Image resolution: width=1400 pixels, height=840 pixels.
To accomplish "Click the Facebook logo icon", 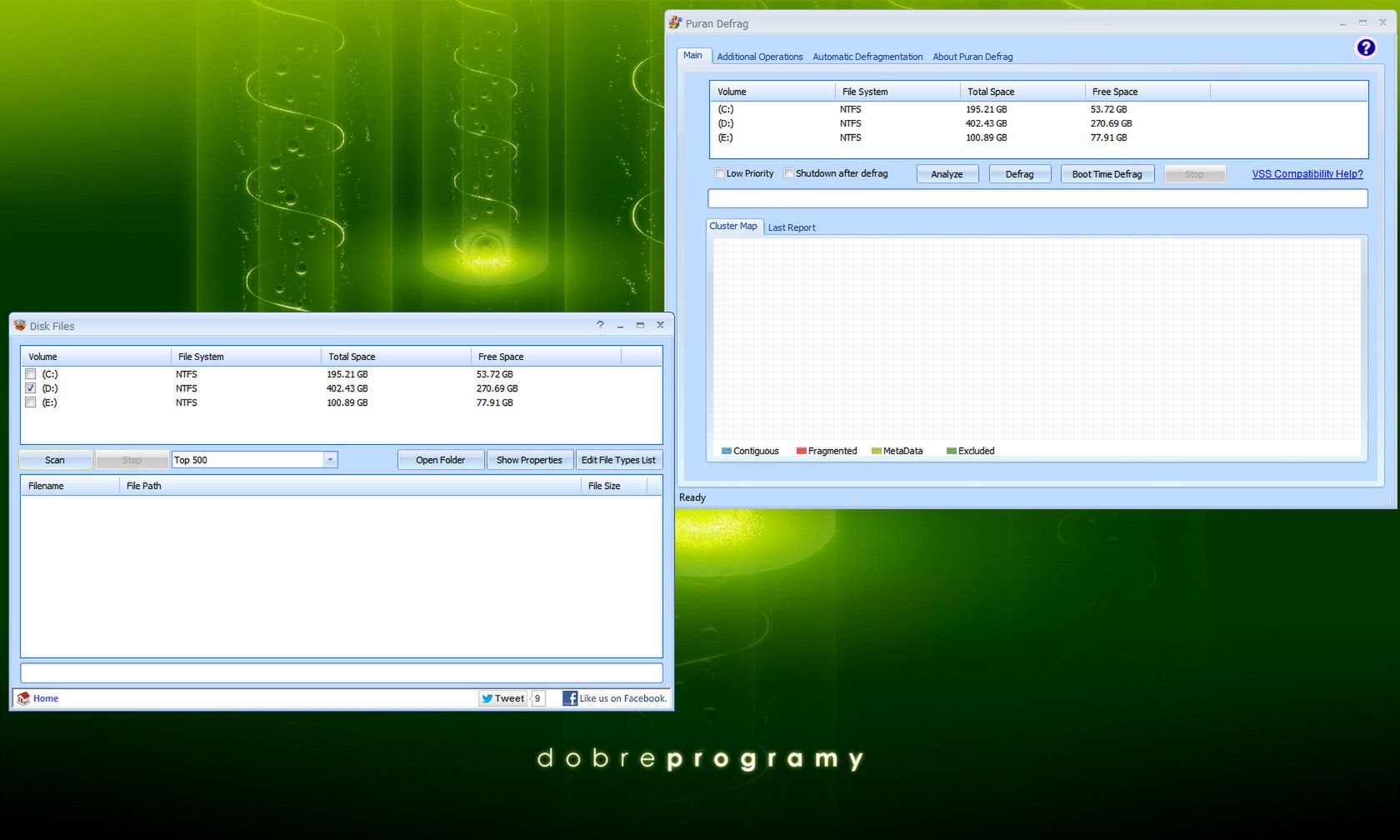I will (x=570, y=698).
